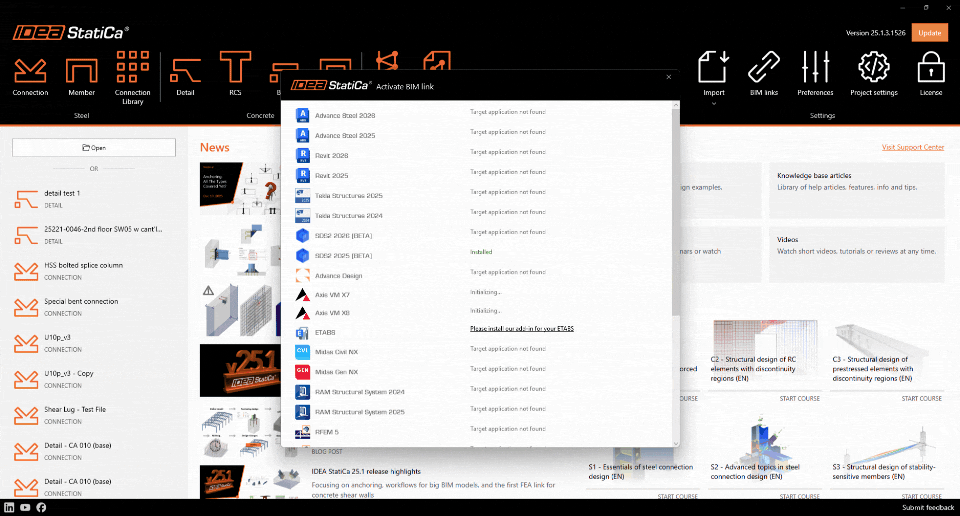This screenshot has height=516, width=960.
Task: Click the IDEA StatiCa logo
Action: pyautogui.click(x=71, y=32)
